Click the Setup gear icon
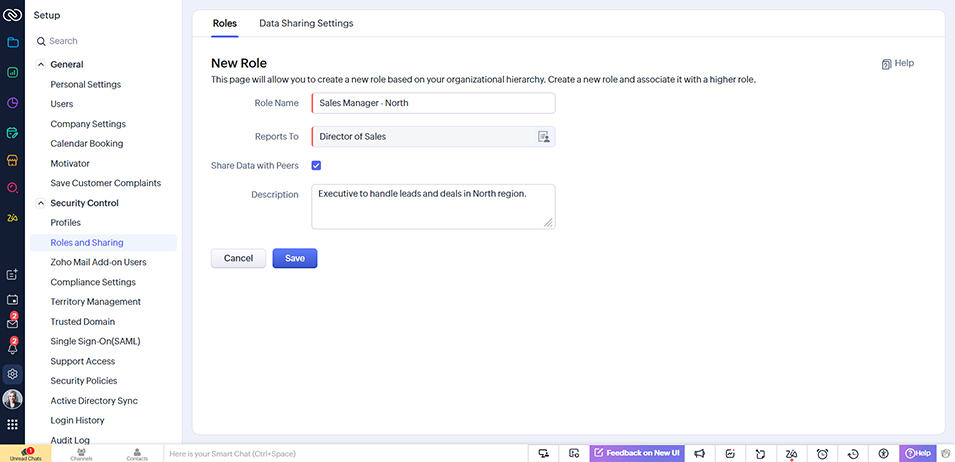 (x=12, y=374)
